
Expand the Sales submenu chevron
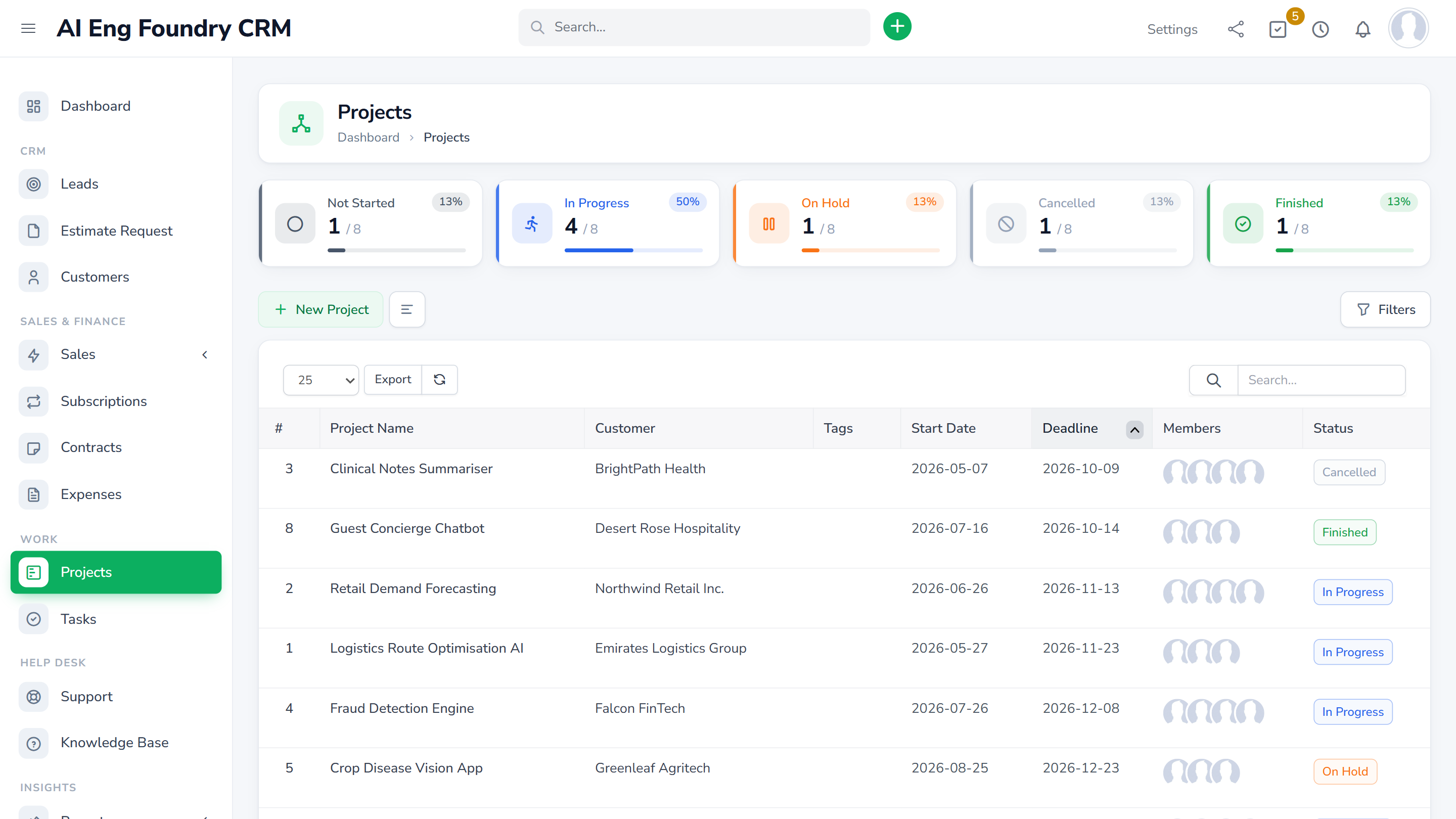pyautogui.click(x=205, y=354)
